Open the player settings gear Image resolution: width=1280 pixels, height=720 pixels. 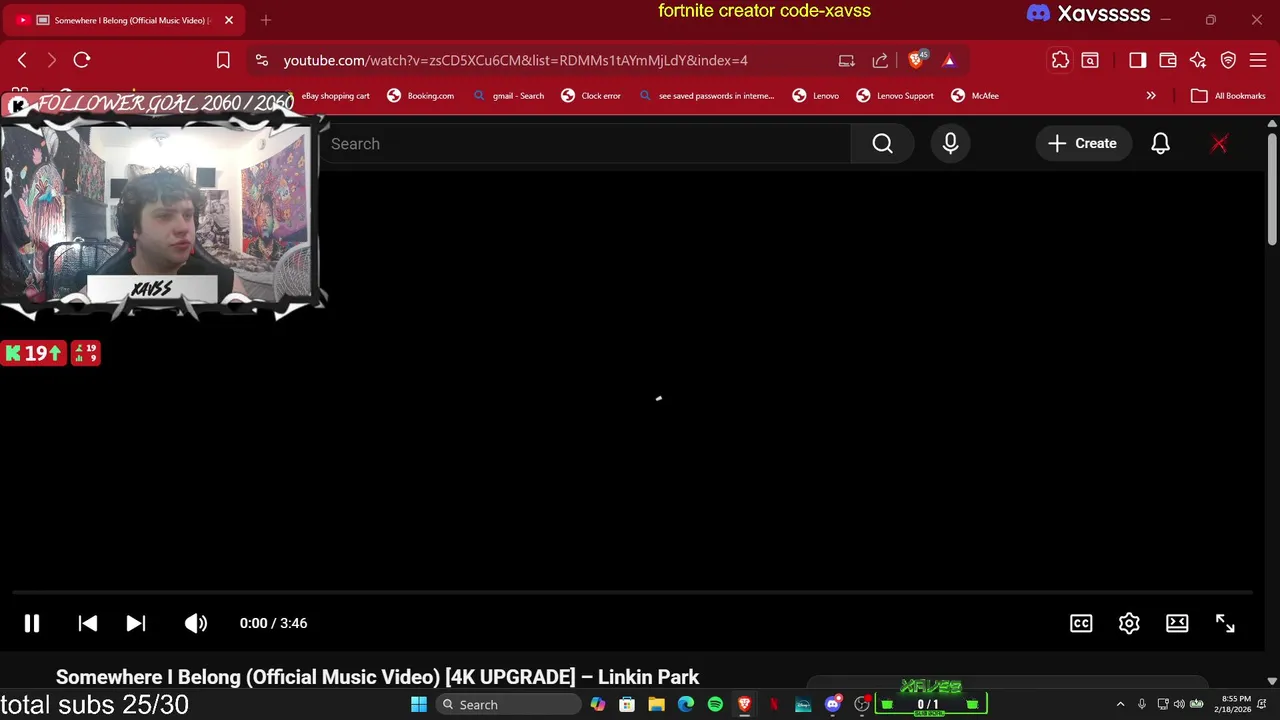(1129, 623)
